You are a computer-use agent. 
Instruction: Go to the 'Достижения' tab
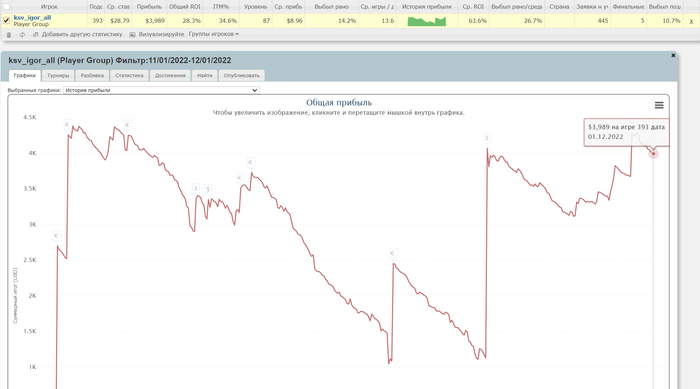170,75
